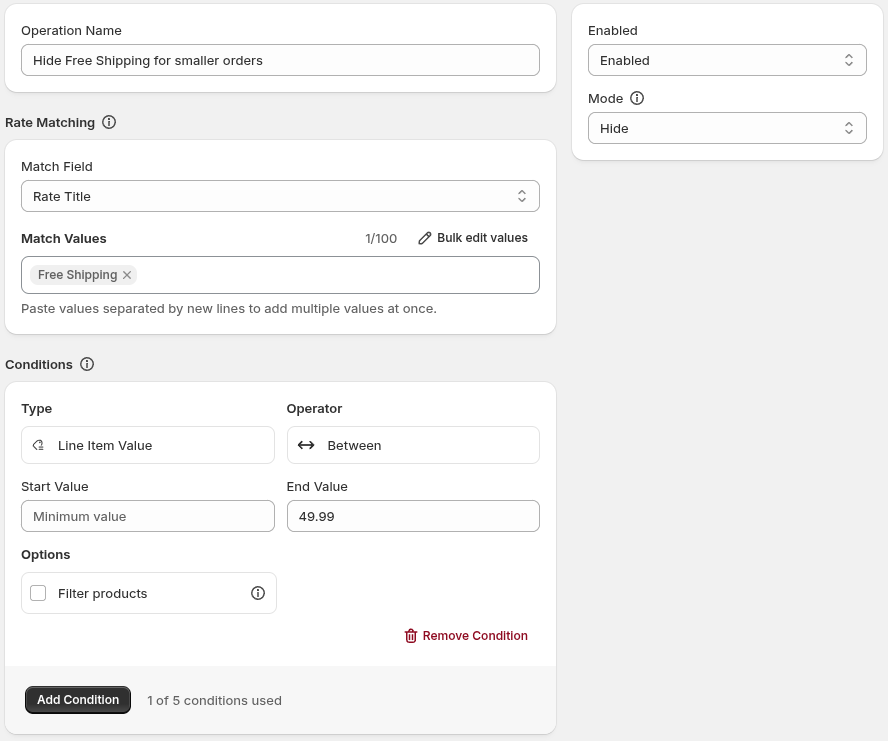
Task: Click the Remove Condition link
Action: (x=466, y=636)
